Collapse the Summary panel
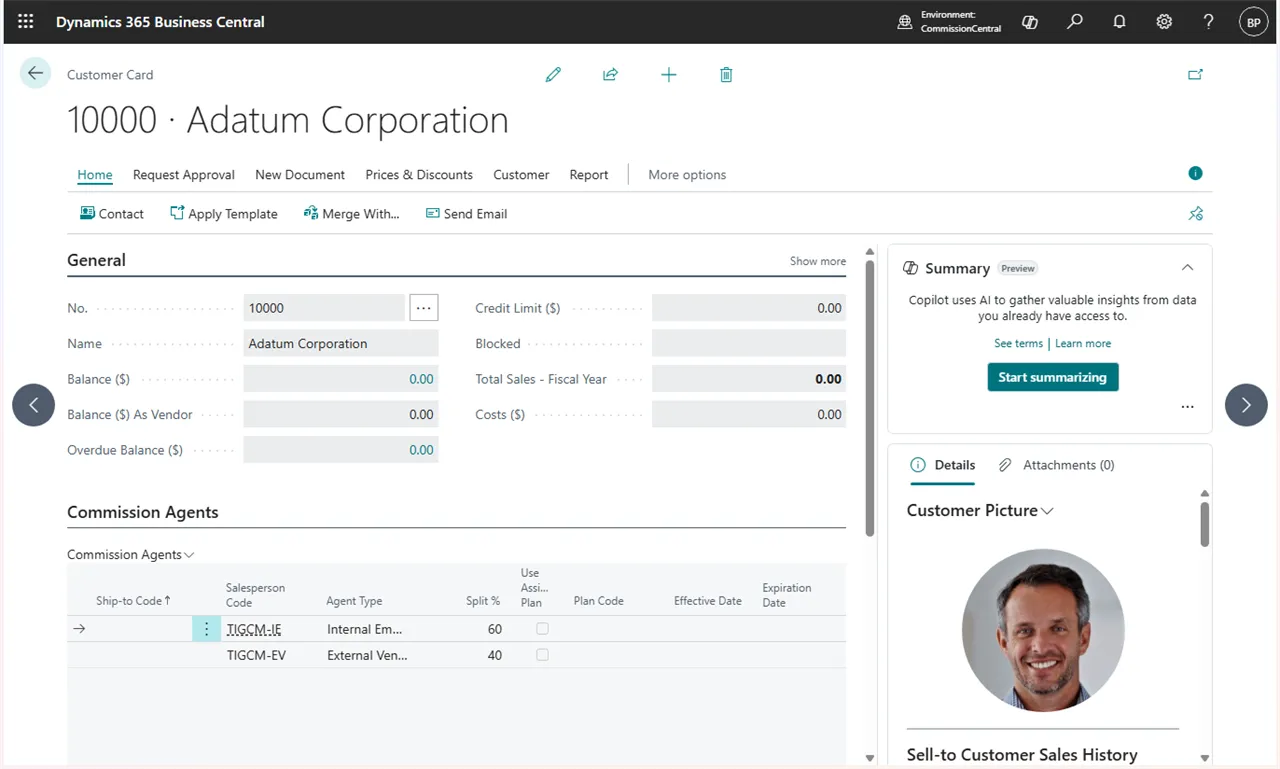Viewport: 1280px width, 769px height. click(1187, 268)
